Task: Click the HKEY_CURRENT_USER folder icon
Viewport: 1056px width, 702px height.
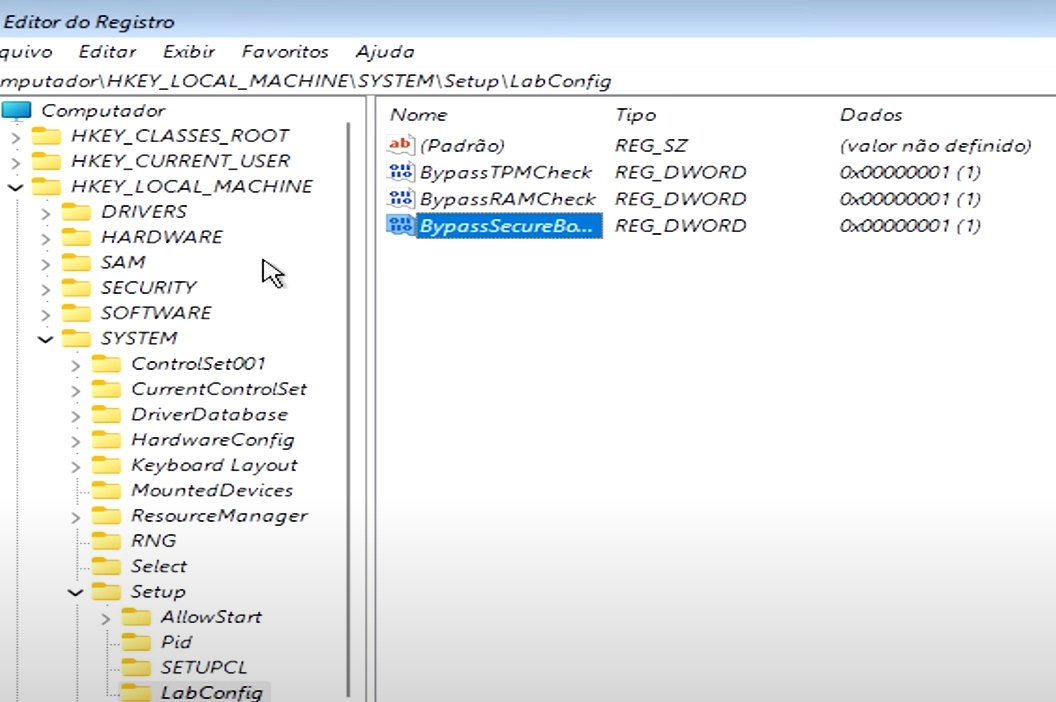Action: coord(46,161)
